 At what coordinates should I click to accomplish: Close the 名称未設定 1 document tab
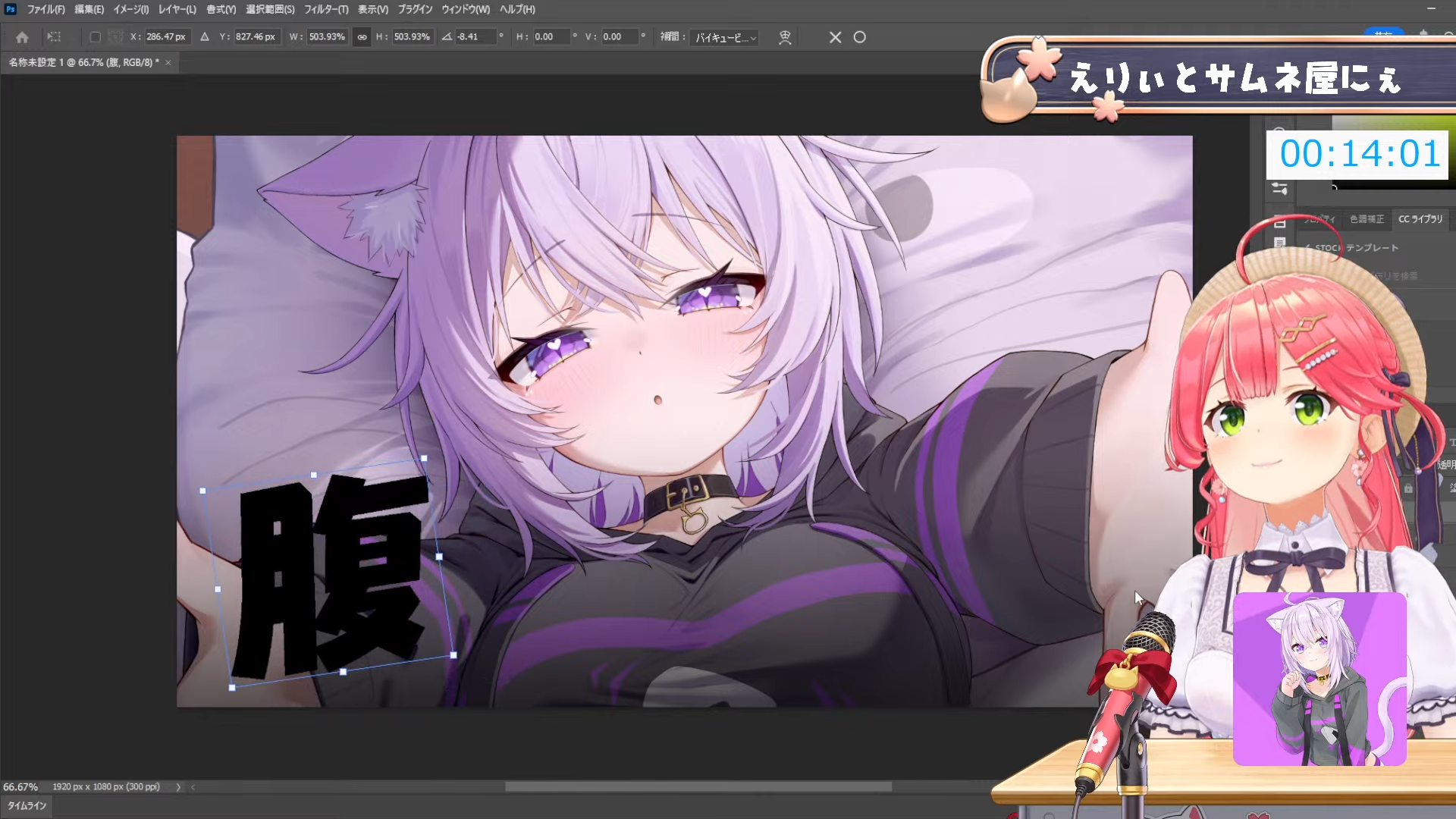(168, 62)
